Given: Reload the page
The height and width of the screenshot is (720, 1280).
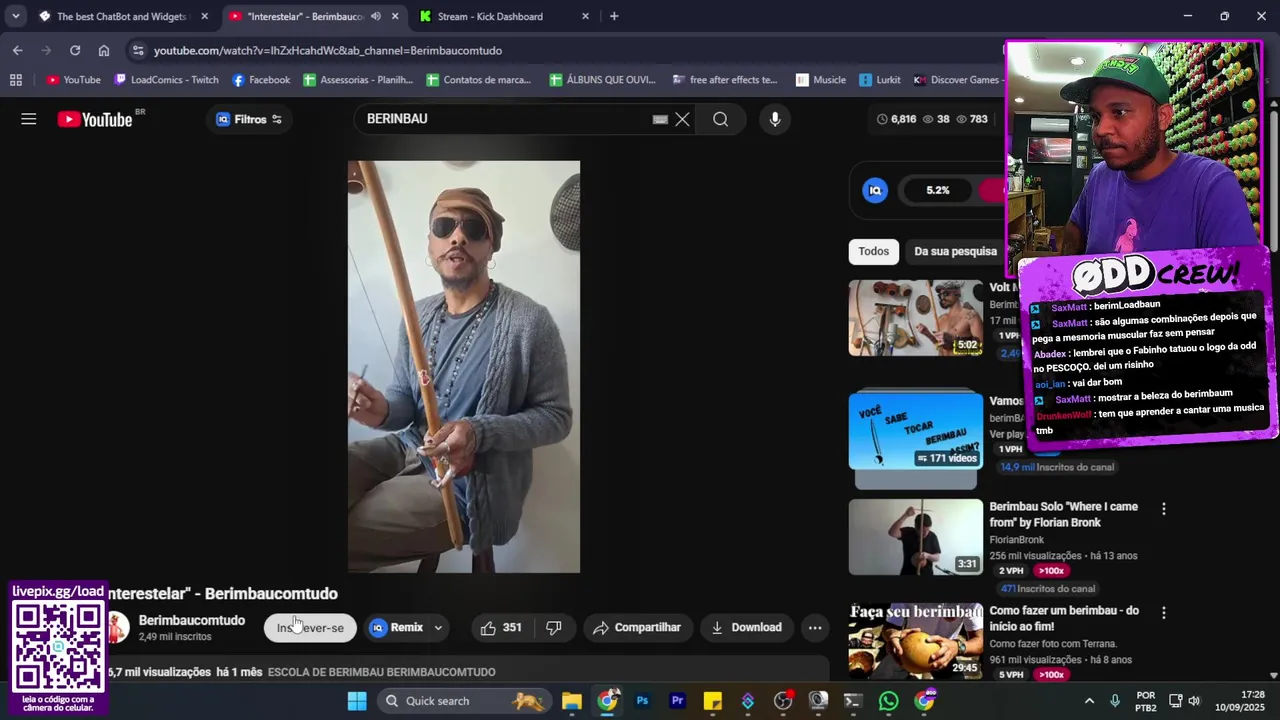Looking at the screenshot, I should point(75,50).
